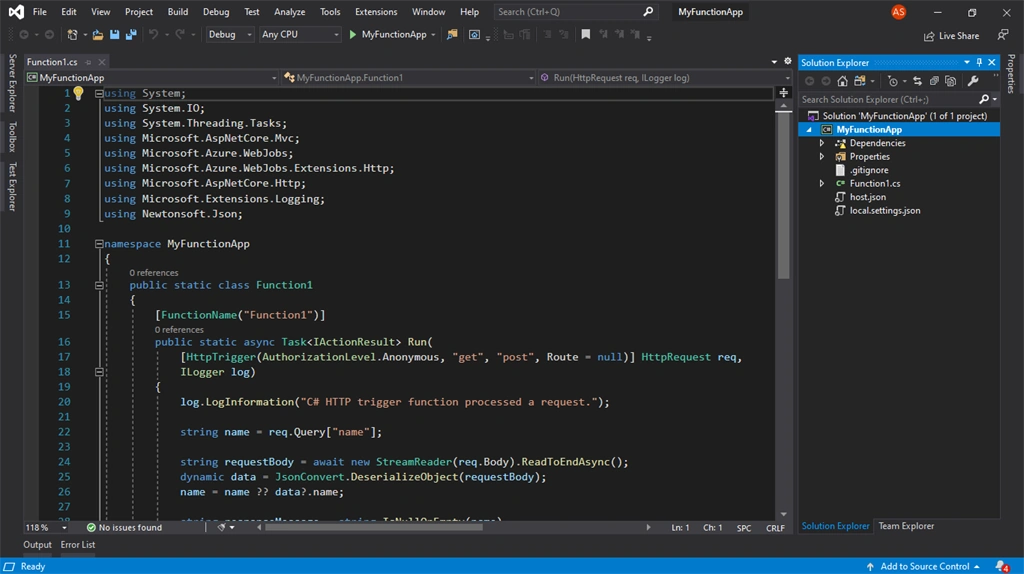Collapse all in Solution Explorer toolbar
Viewport: 1024px width, 574px height.
point(934,81)
